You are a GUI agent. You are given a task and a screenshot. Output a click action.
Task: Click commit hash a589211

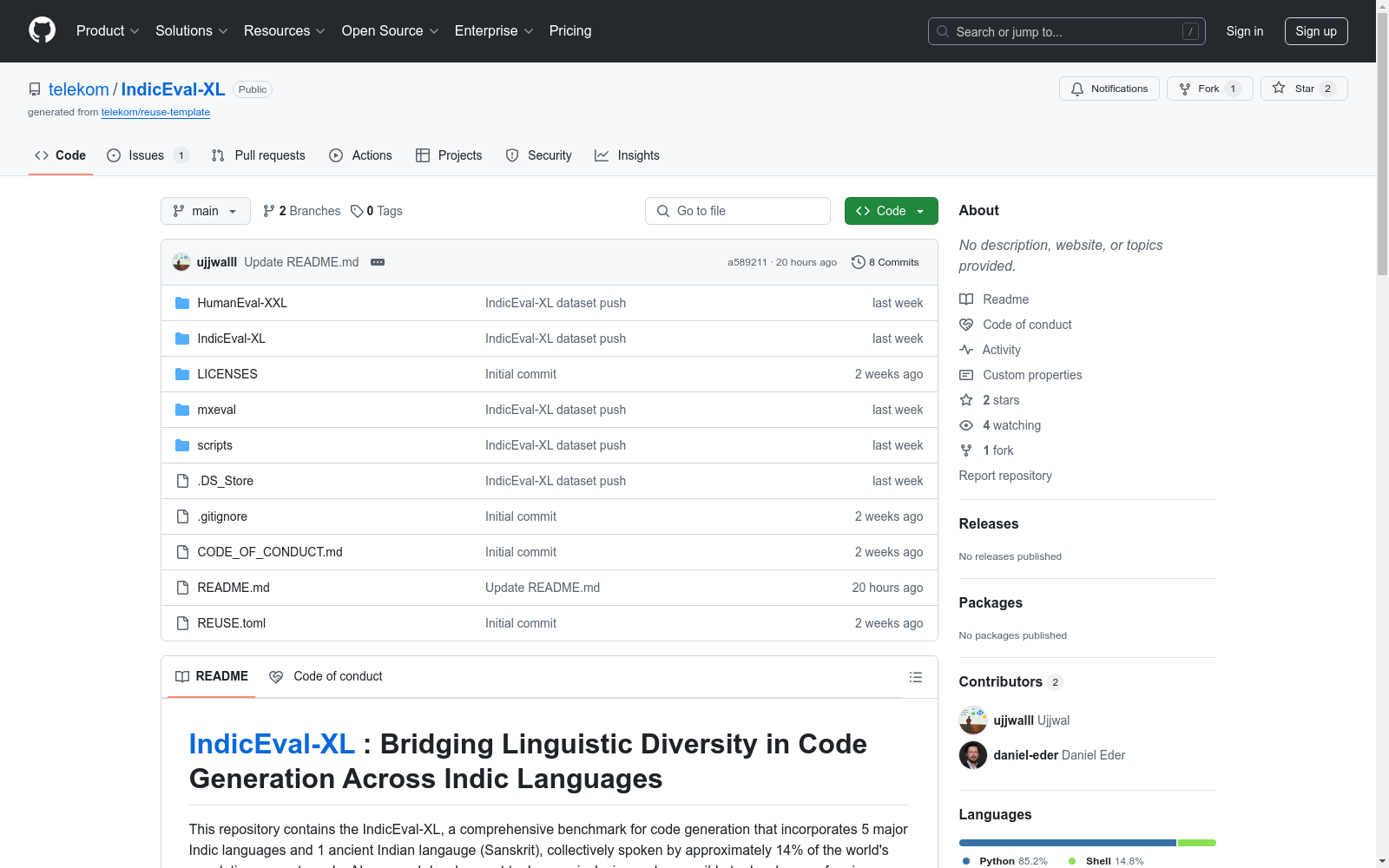pyautogui.click(x=747, y=262)
